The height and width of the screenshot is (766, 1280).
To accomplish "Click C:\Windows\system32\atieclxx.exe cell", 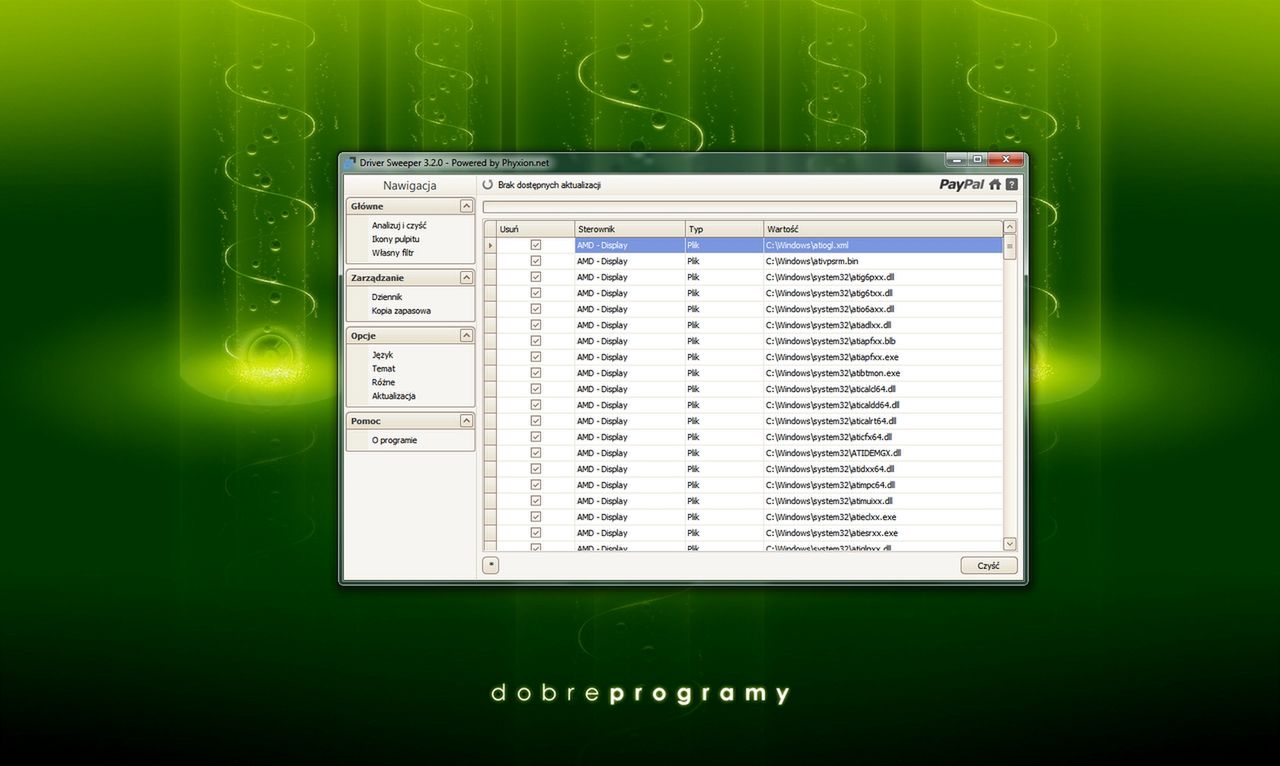I will (x=883, y=517).
